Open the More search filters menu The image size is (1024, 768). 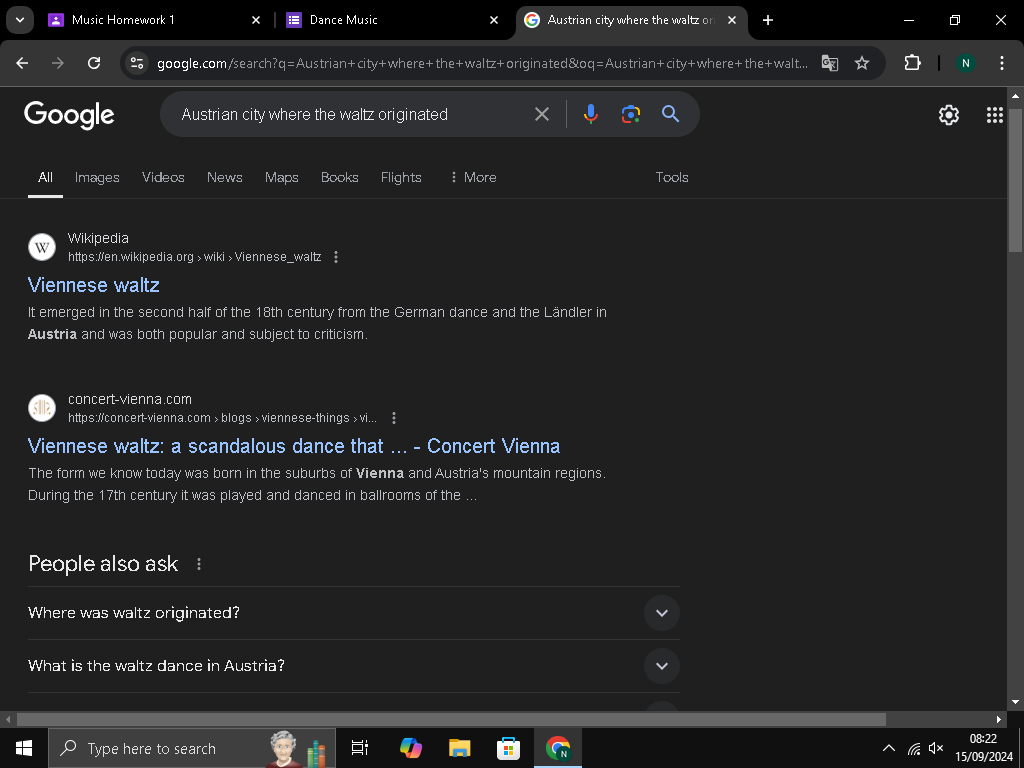473,177
